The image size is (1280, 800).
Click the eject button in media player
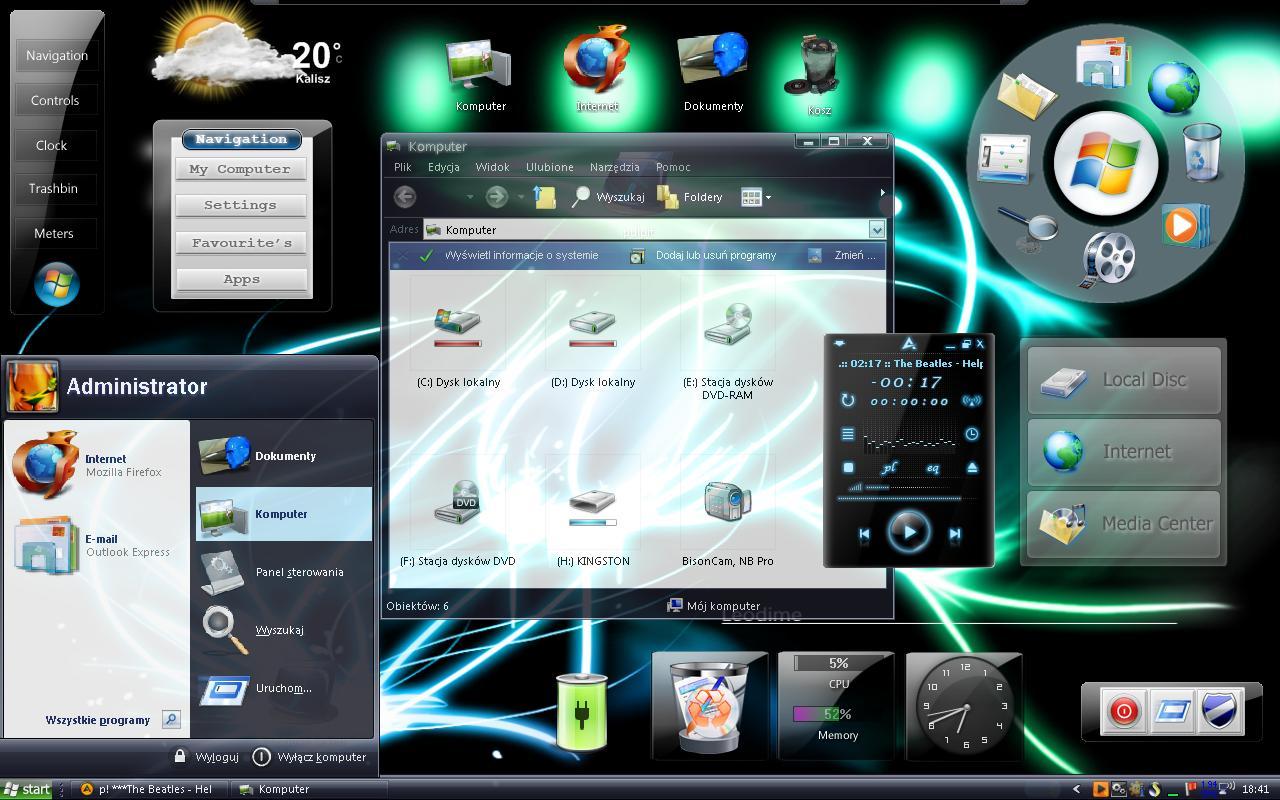(972, 467)
